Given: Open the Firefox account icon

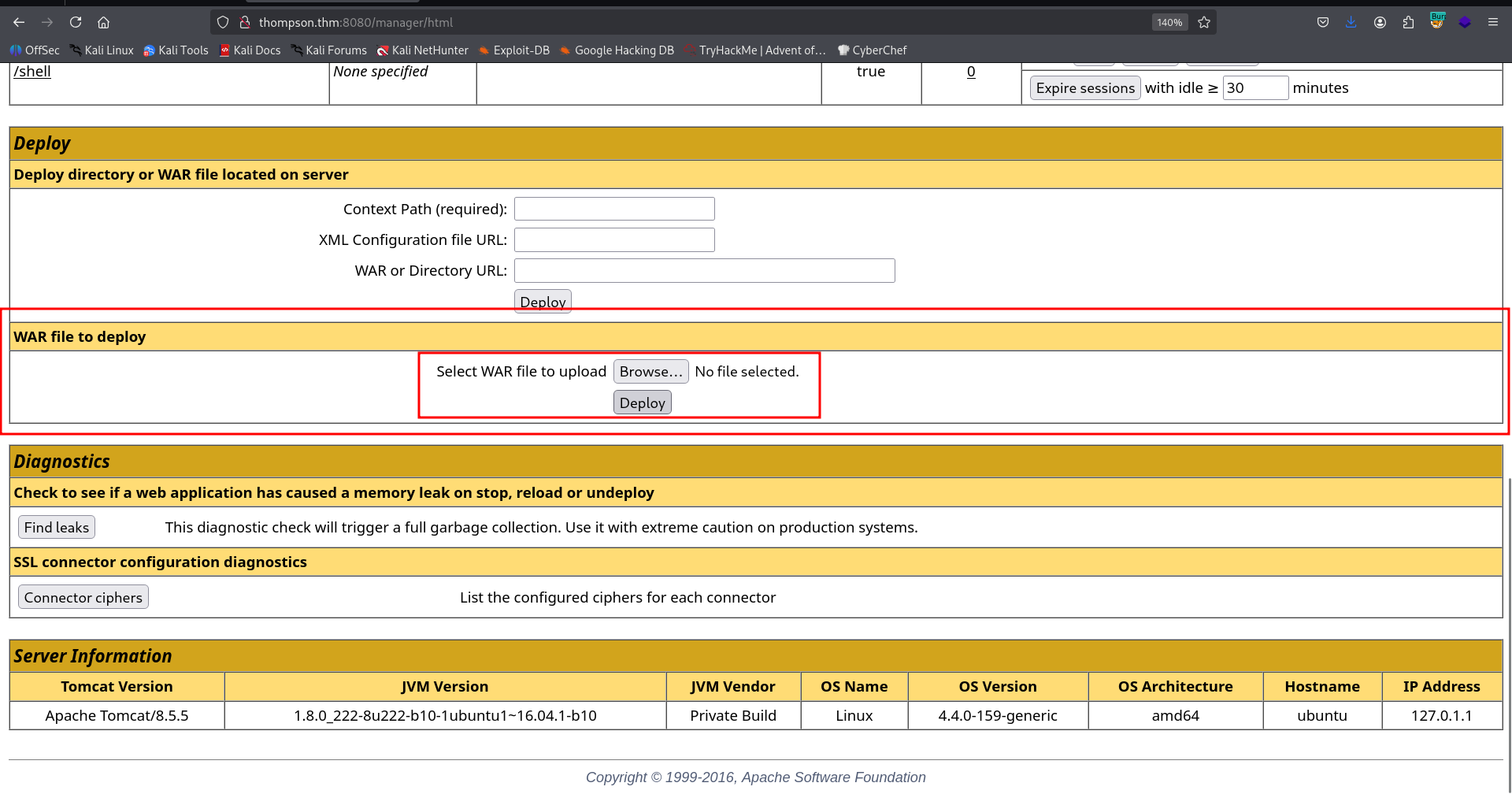Looking at the screenshot, I should point(1380,22).
